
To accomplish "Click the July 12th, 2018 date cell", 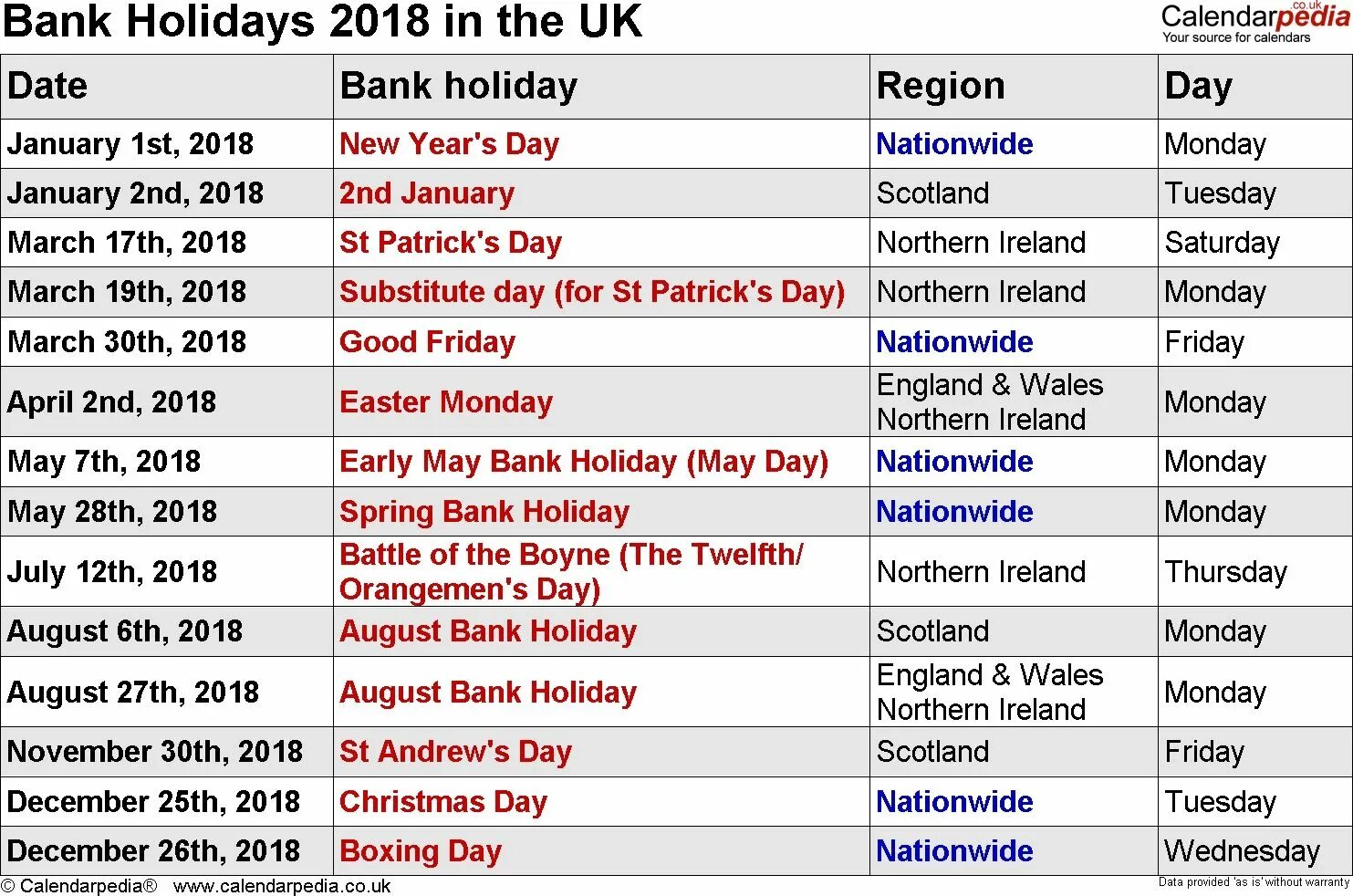I will click(x=112, y=572).
